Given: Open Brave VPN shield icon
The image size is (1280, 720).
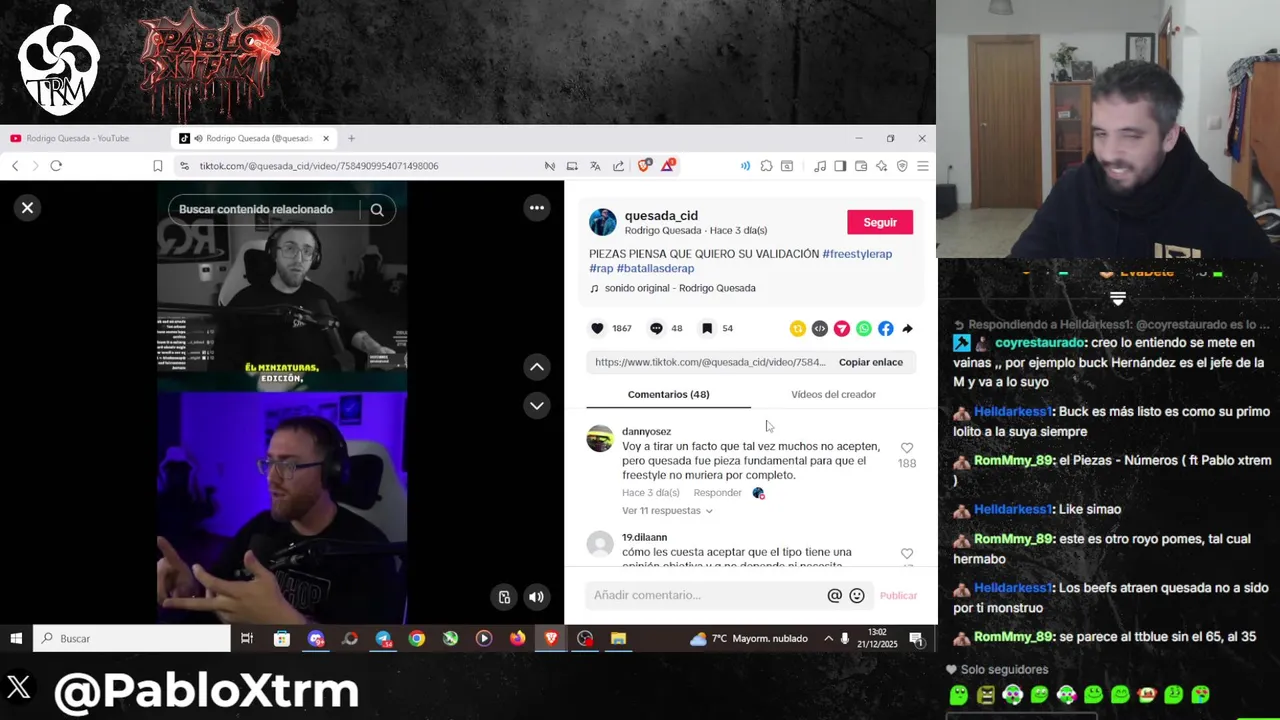Looking at the screenshot, I should click(x=902, y=166).
